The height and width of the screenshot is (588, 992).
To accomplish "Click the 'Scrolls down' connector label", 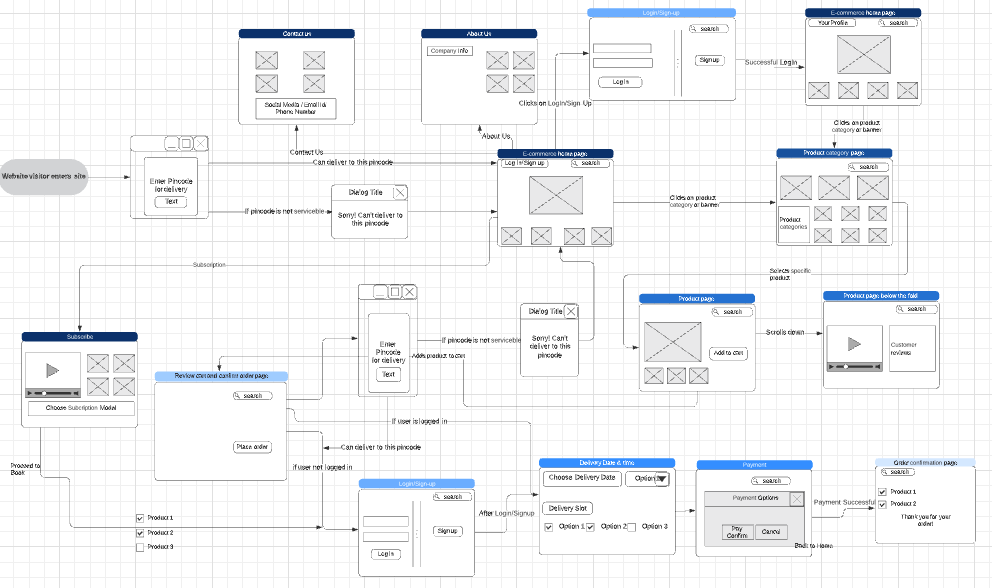I will click(x=784, y=332).
